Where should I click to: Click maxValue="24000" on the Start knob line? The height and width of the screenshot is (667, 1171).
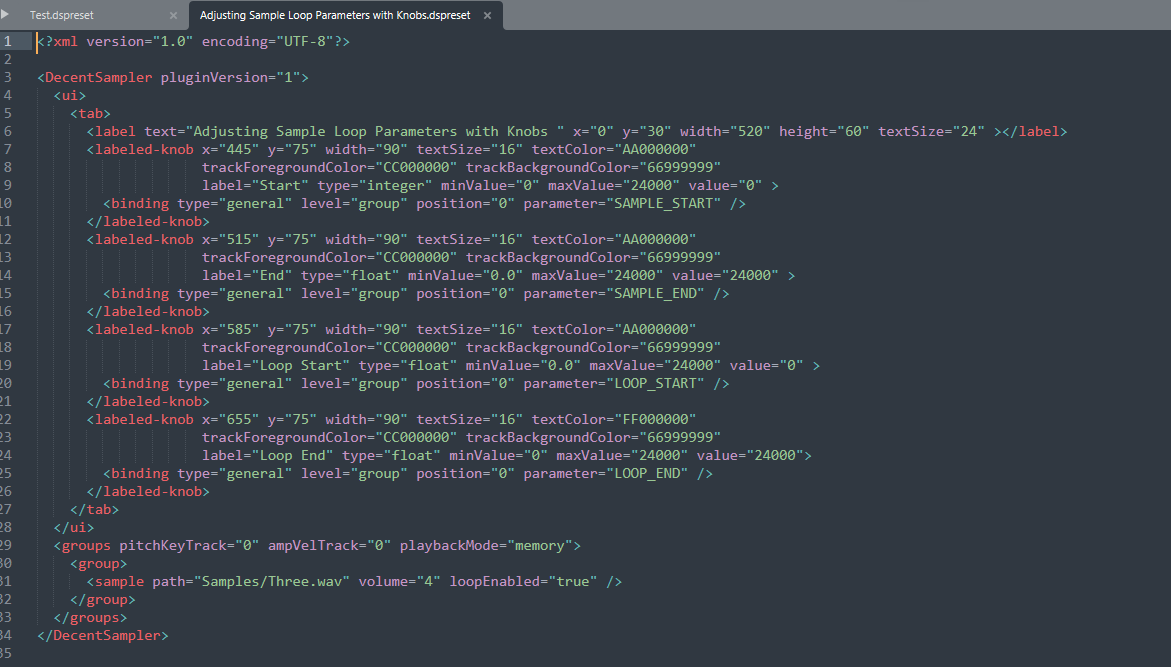coord(614,185)
